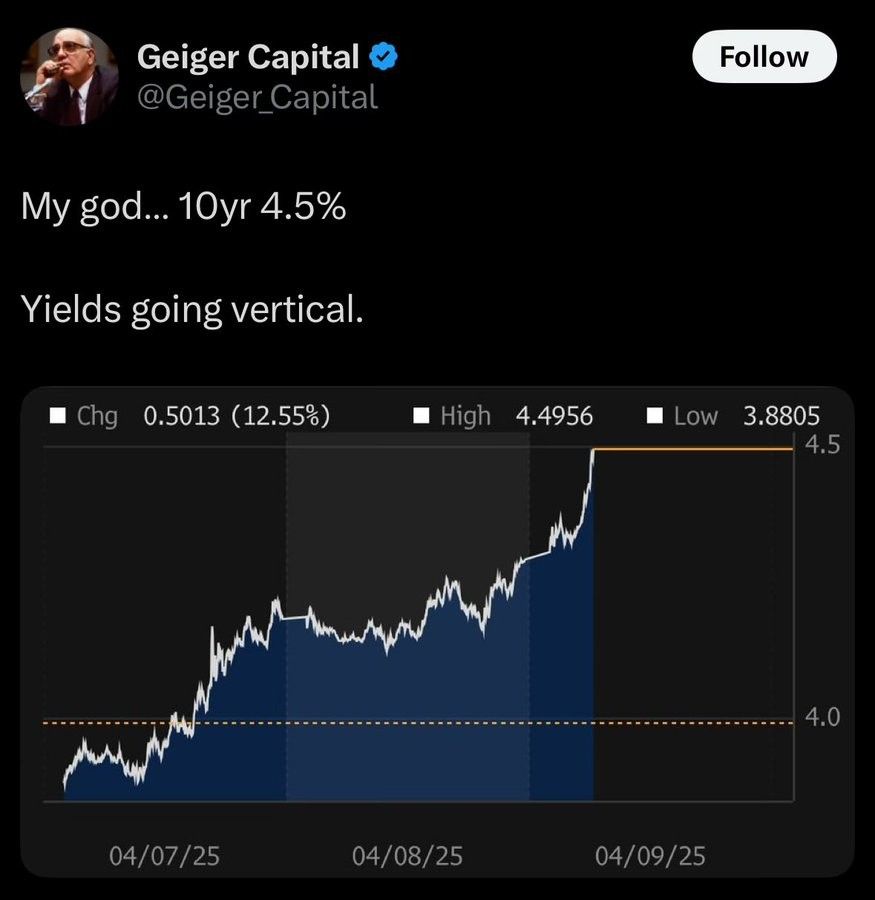
Task: Click the Chg value 0.5013 (12.55%)
Action: [x=237, y=416]
